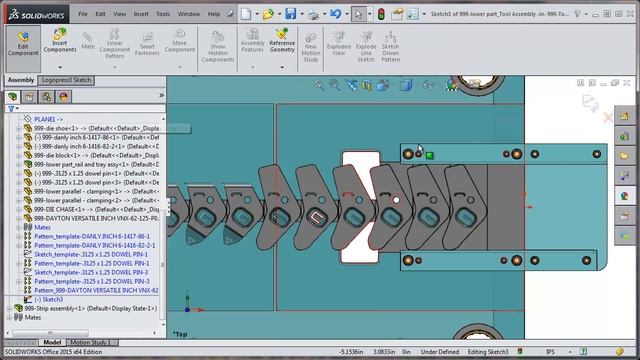
Task: Select Move Component tool
Action: [180, 41]
